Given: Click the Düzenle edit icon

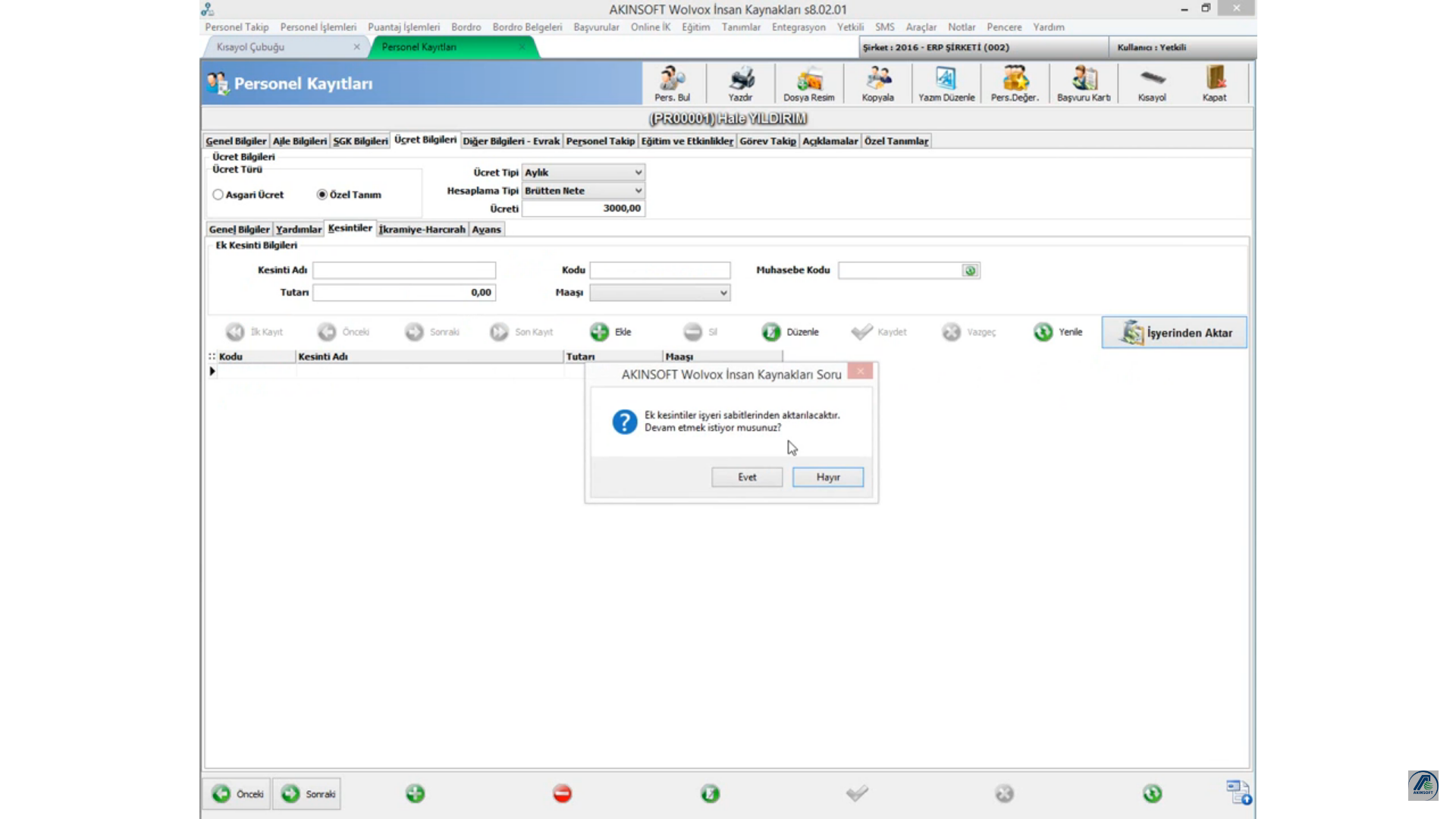Looking at the screenshot, I should [771, 332].
